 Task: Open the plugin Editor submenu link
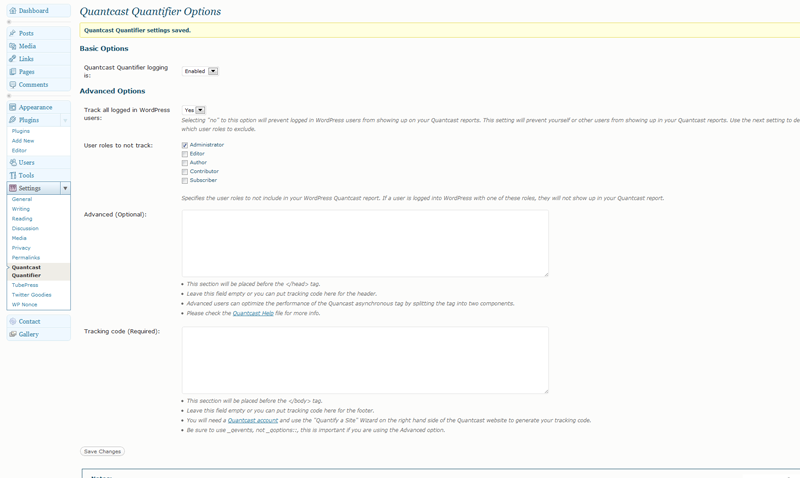pyautogui.click(x=19, y=150)
